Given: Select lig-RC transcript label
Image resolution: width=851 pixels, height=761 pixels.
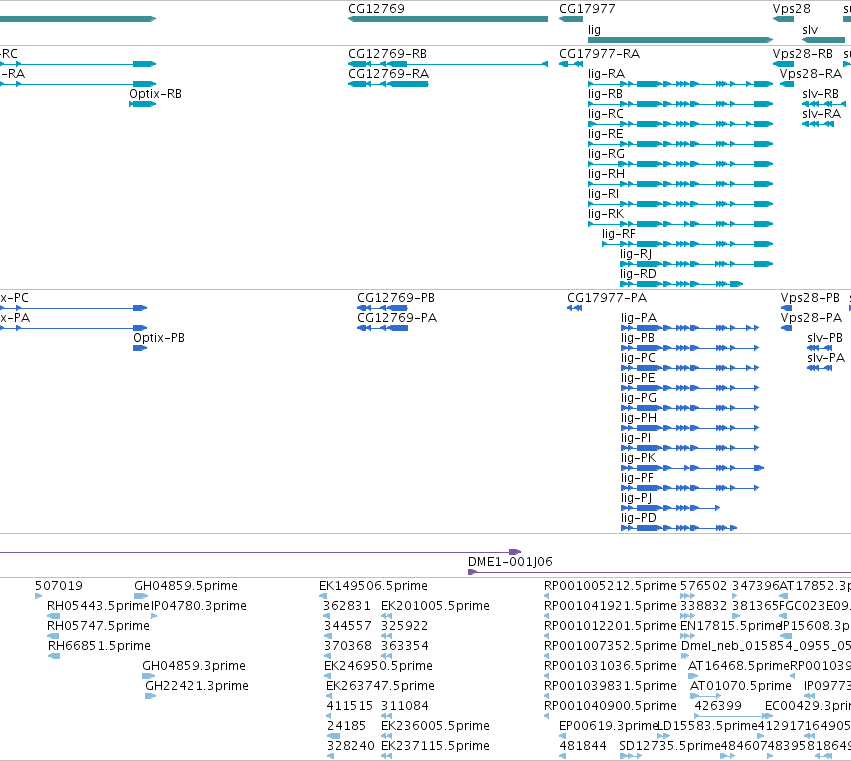Looking at the screenshot, I should point(606,114).
